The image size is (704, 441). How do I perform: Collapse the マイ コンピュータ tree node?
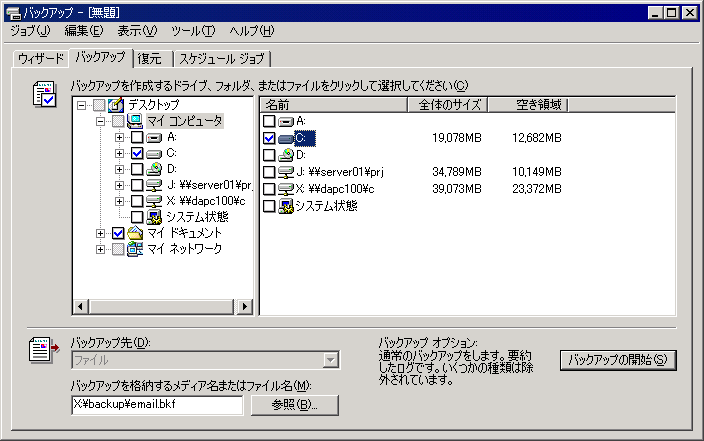click(x=100, y=121)
